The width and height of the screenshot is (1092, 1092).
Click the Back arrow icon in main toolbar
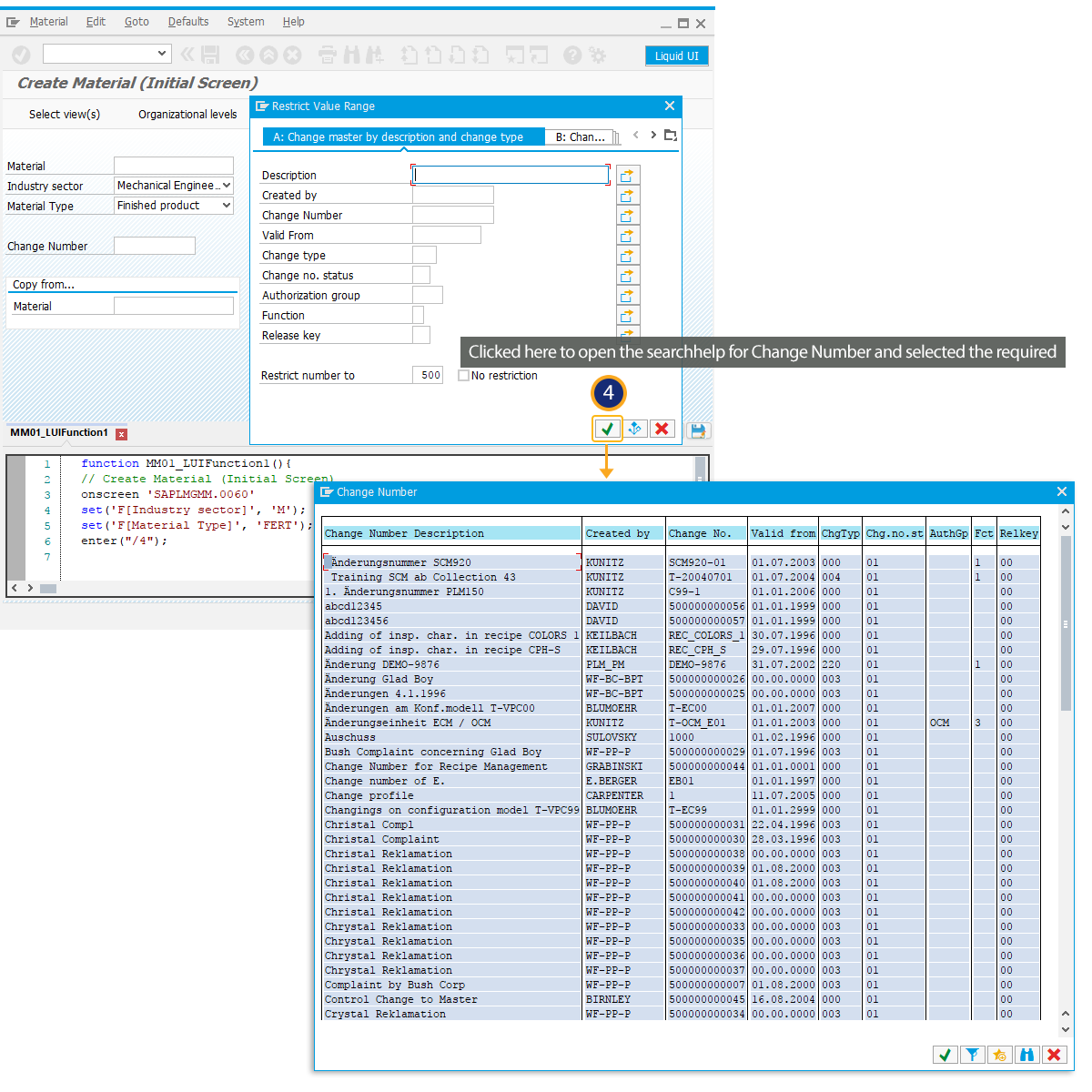(x=245, y=55)
